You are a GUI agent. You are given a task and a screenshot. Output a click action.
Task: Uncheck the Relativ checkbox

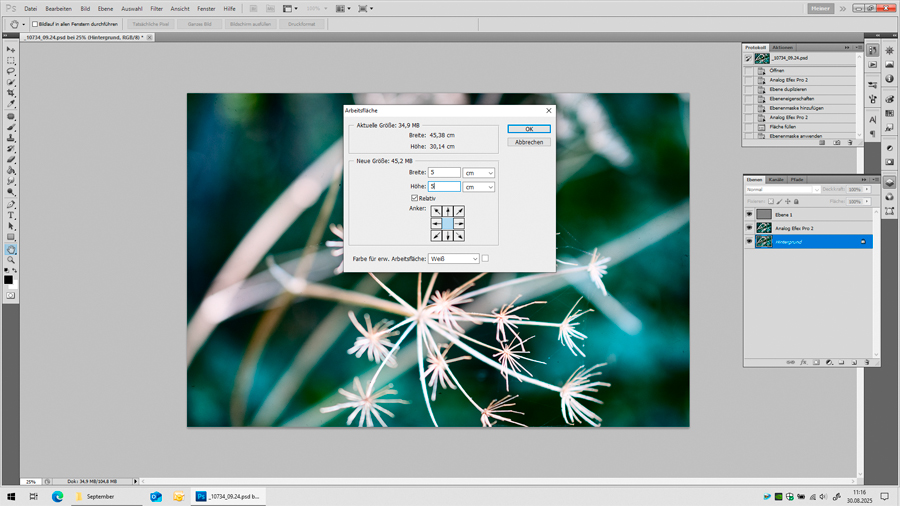[x=415, y=198]
